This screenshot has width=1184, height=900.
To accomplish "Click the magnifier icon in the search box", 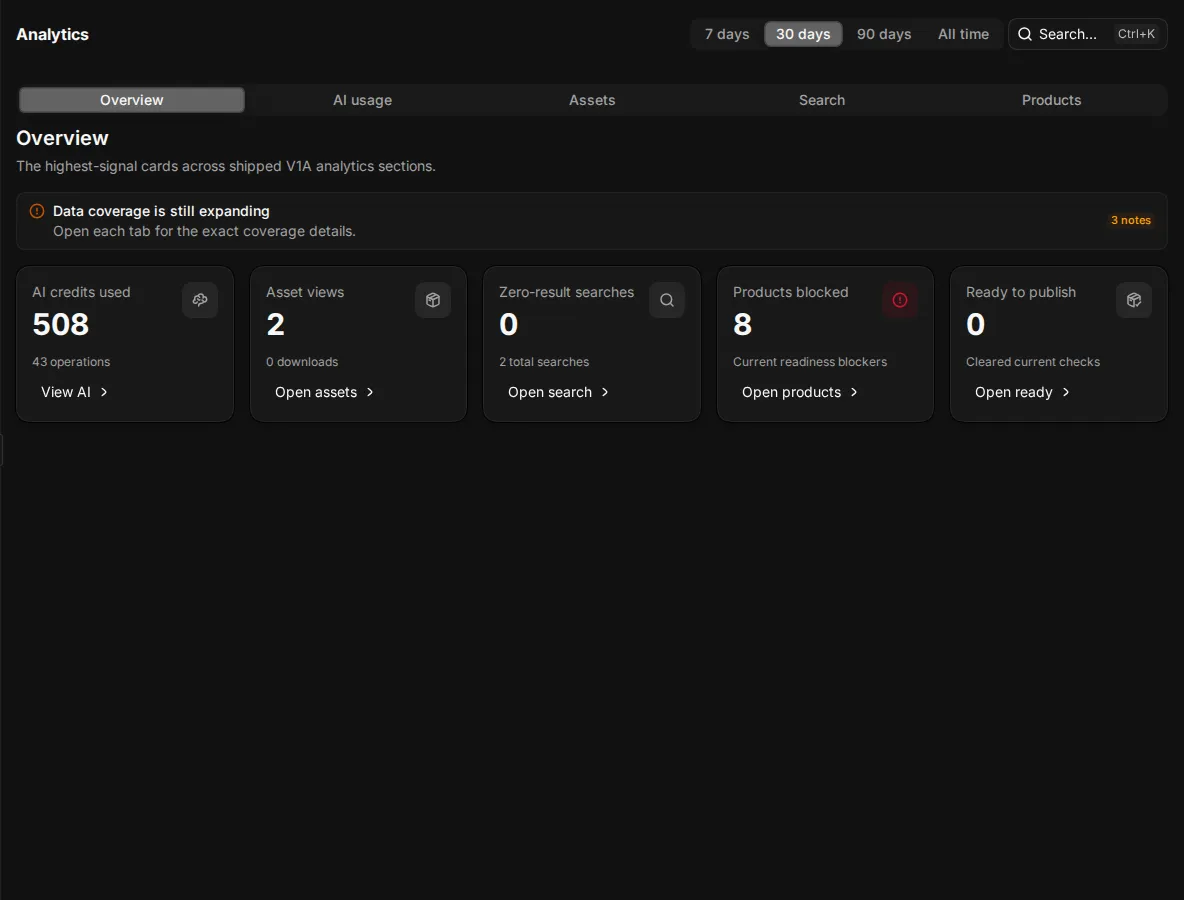I will tap(1025, 34).
